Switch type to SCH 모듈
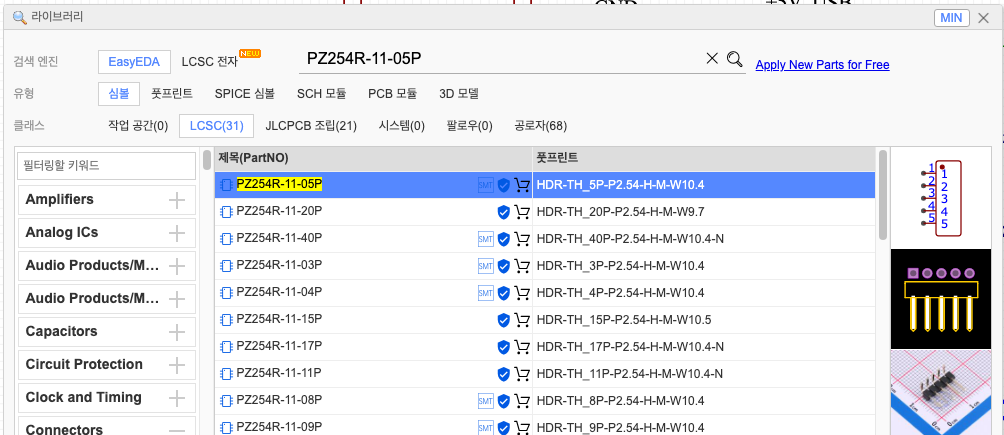 (x=321, y=94)
